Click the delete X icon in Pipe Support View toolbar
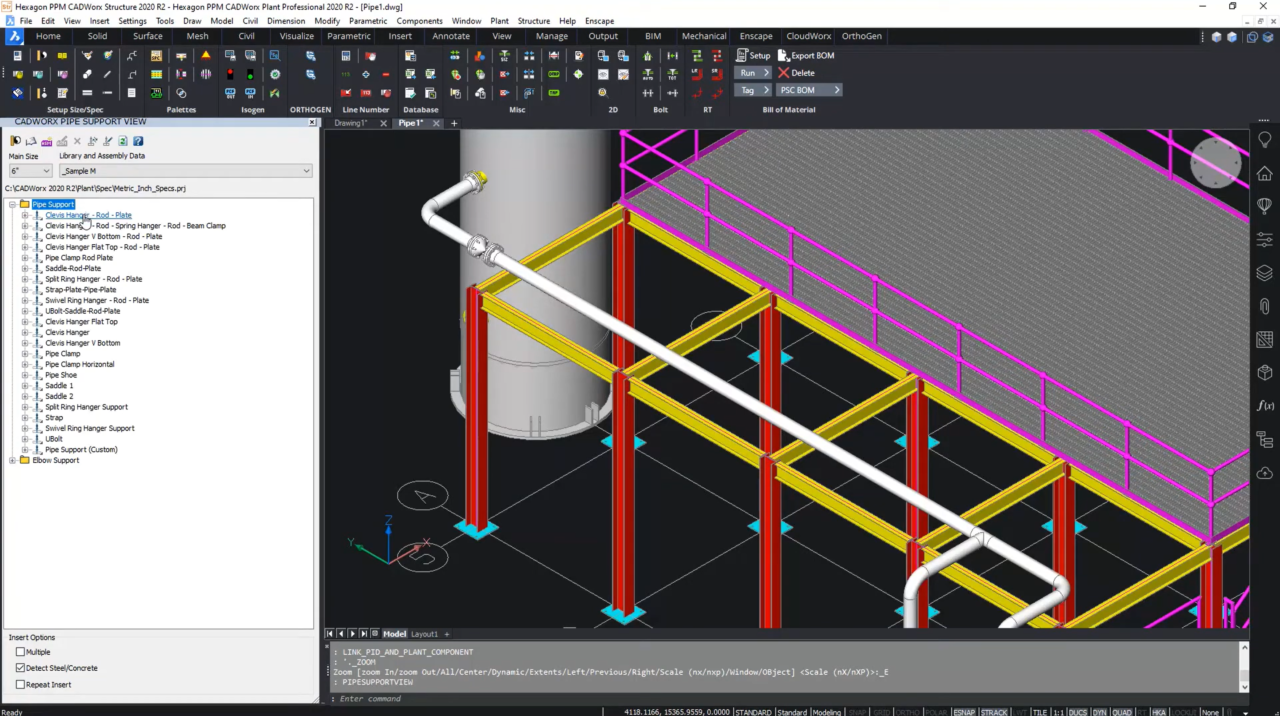This screenshot has height=716, width=1280. click(x=77, y=141)
